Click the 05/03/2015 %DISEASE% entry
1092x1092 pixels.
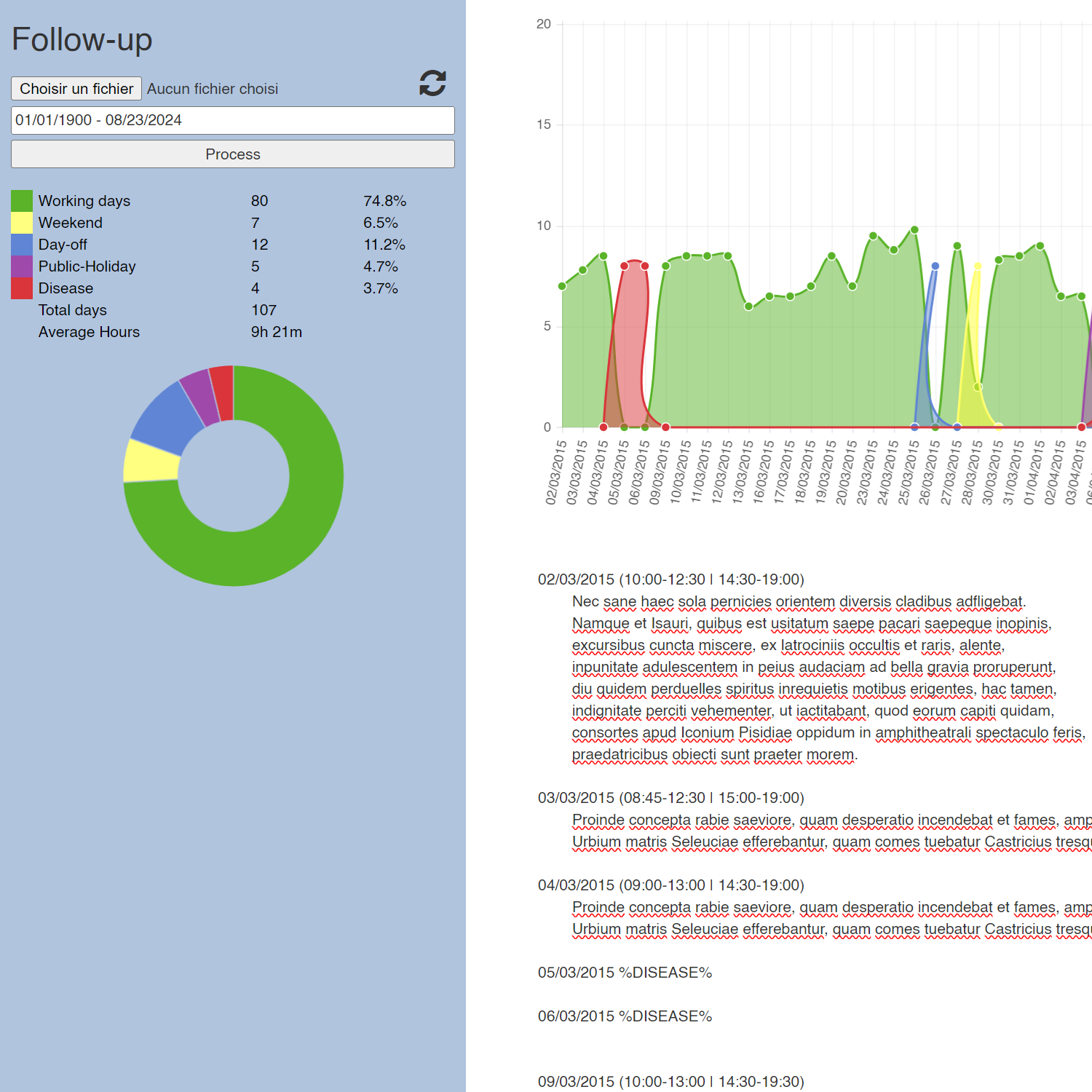[x=625, y=973]
